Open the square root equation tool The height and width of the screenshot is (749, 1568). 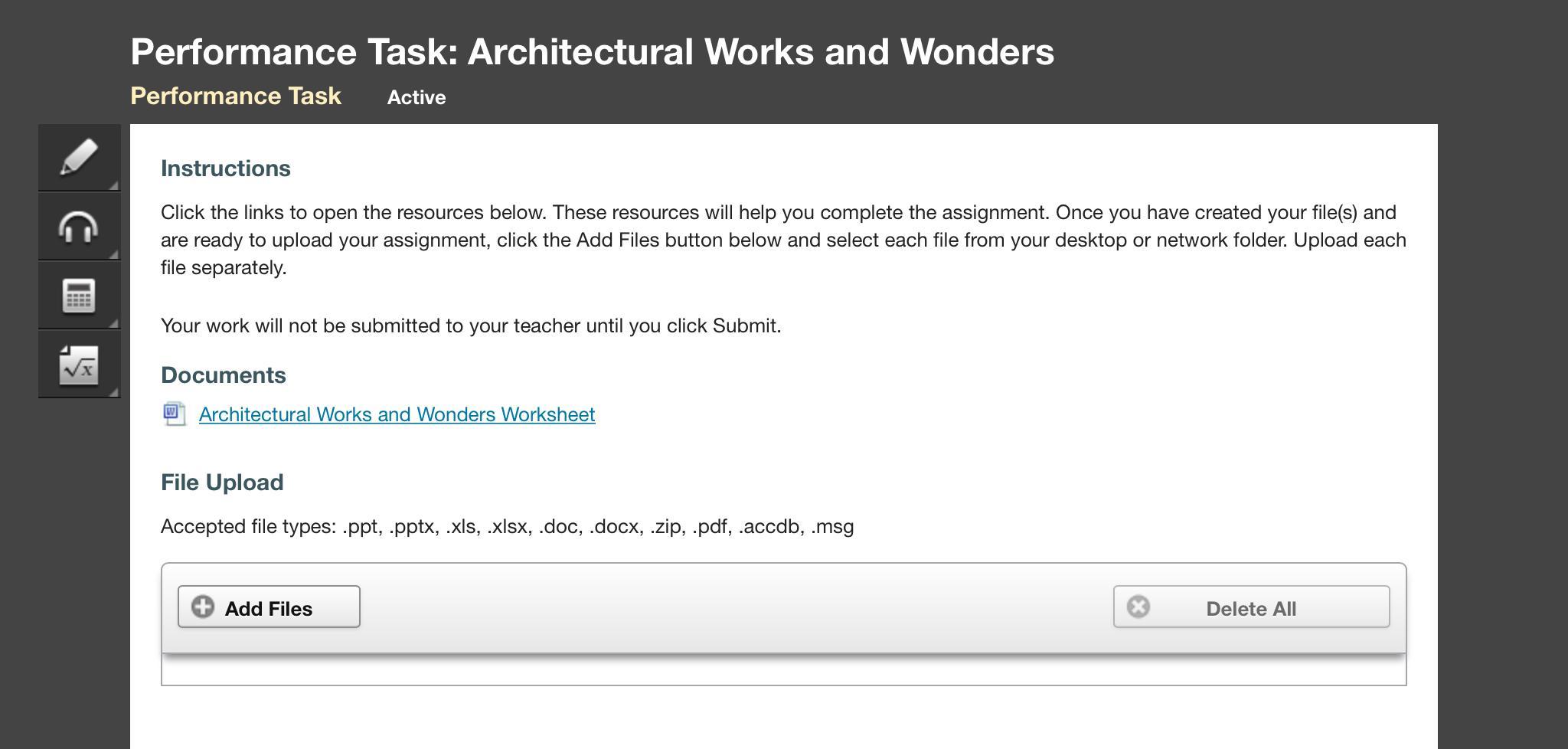tap(79, 365)
